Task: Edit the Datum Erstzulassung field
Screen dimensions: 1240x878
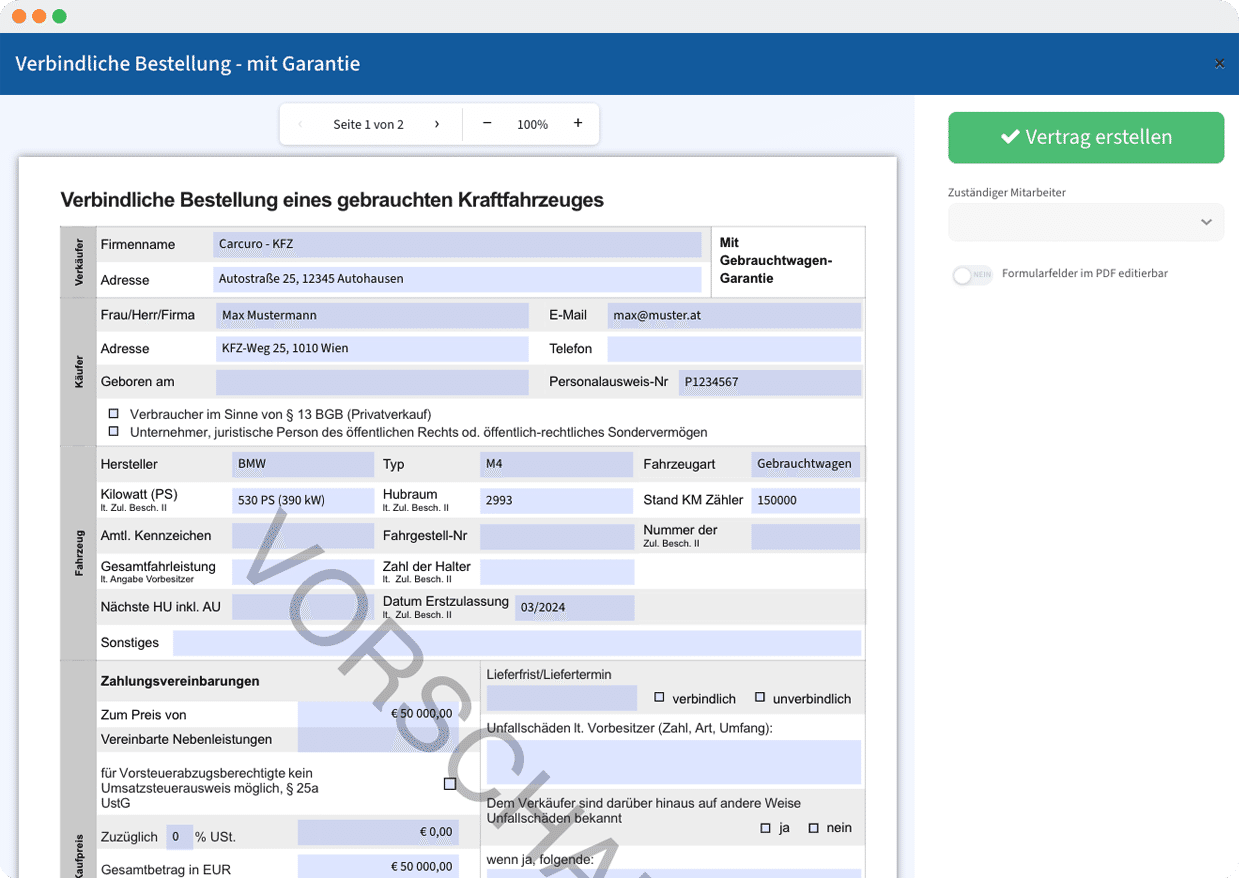Action: (x=574, y=608)
